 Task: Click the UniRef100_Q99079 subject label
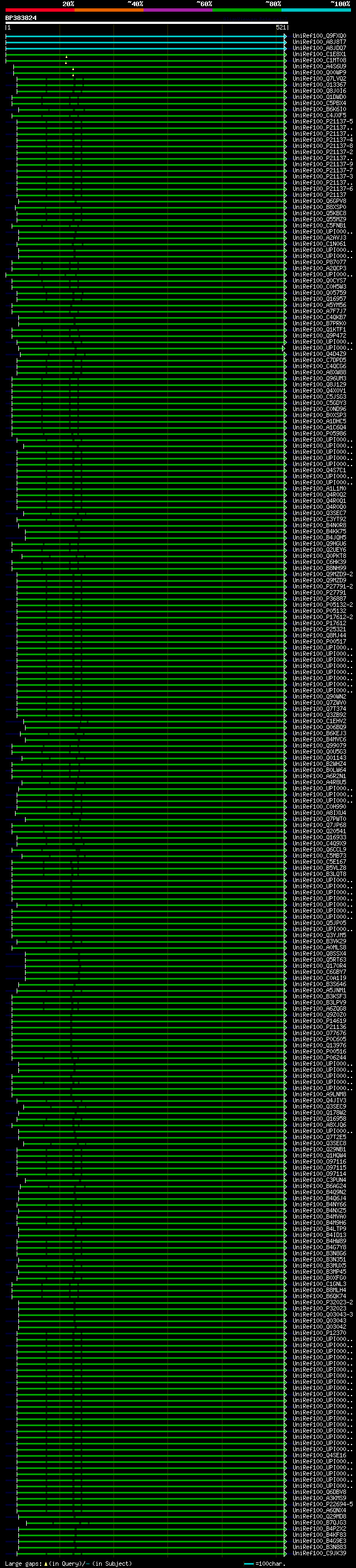coord(319,745)
